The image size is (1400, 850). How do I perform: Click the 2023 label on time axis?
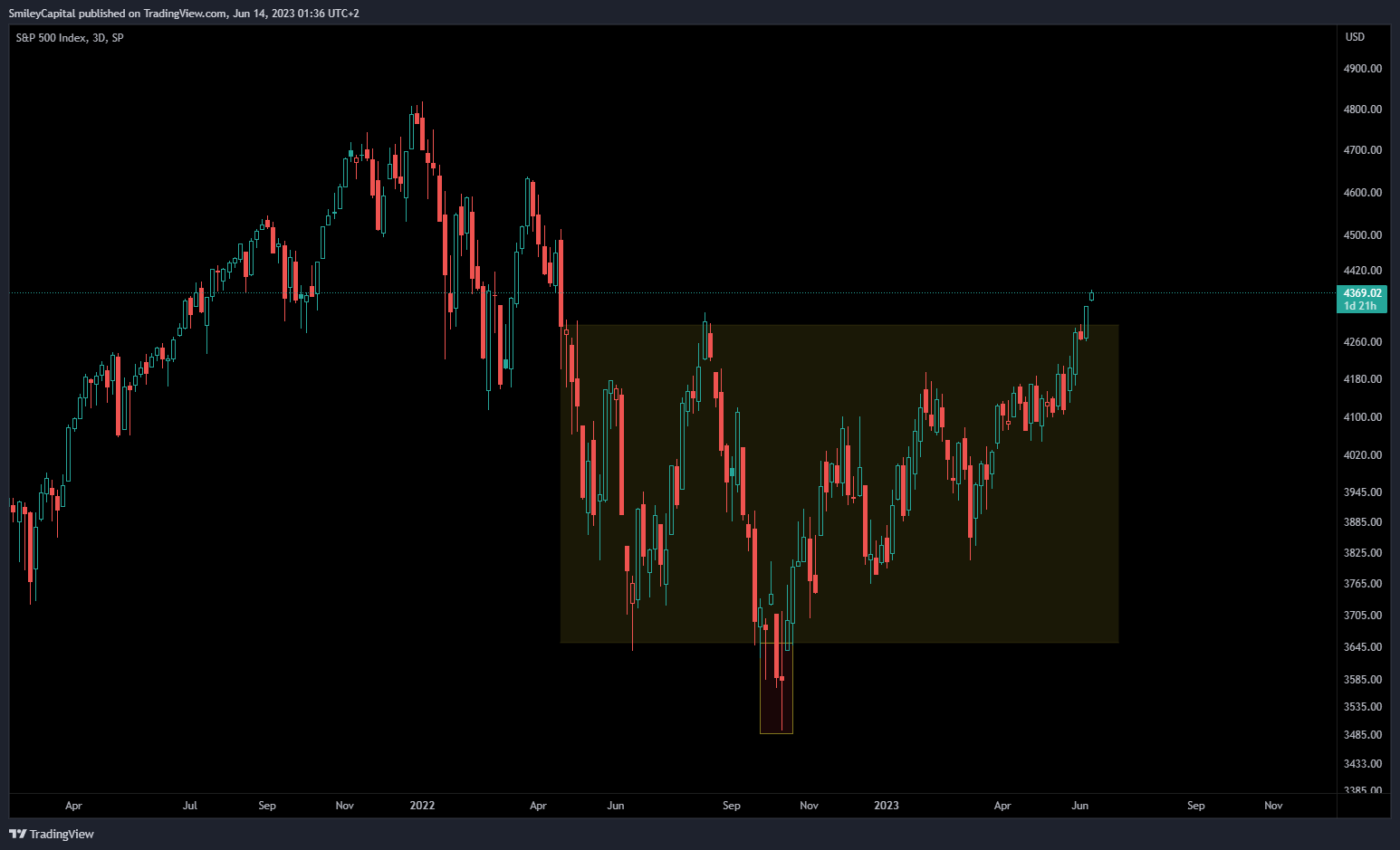(x=887, y=806)
